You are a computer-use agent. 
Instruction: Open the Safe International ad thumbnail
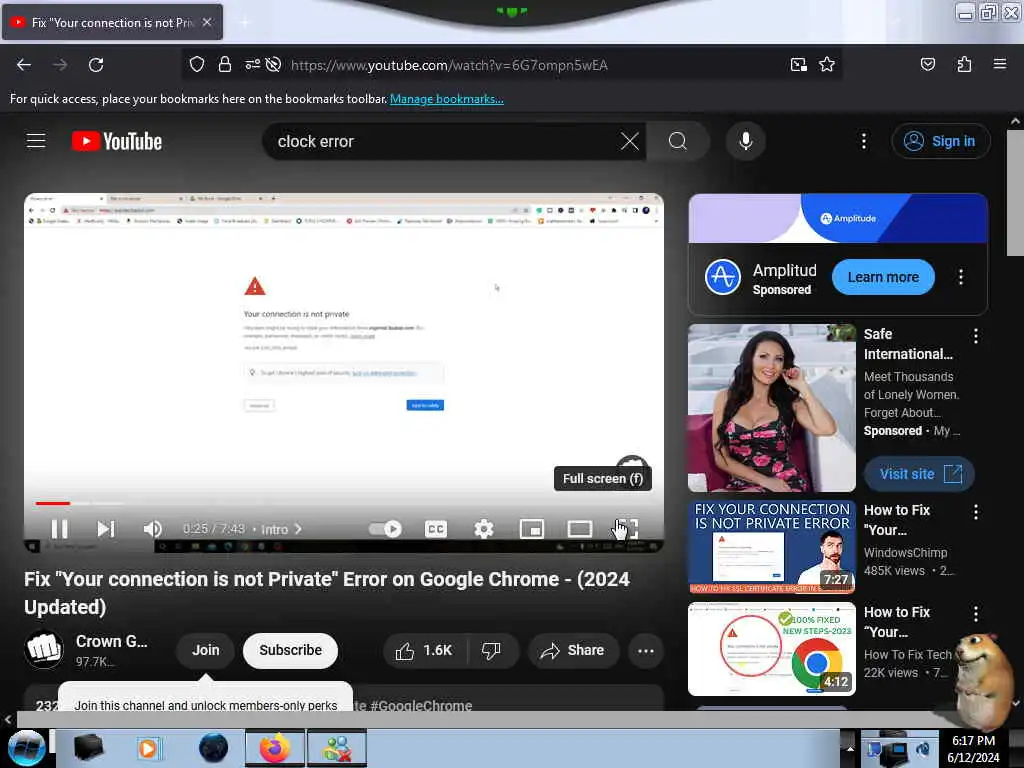771,408
